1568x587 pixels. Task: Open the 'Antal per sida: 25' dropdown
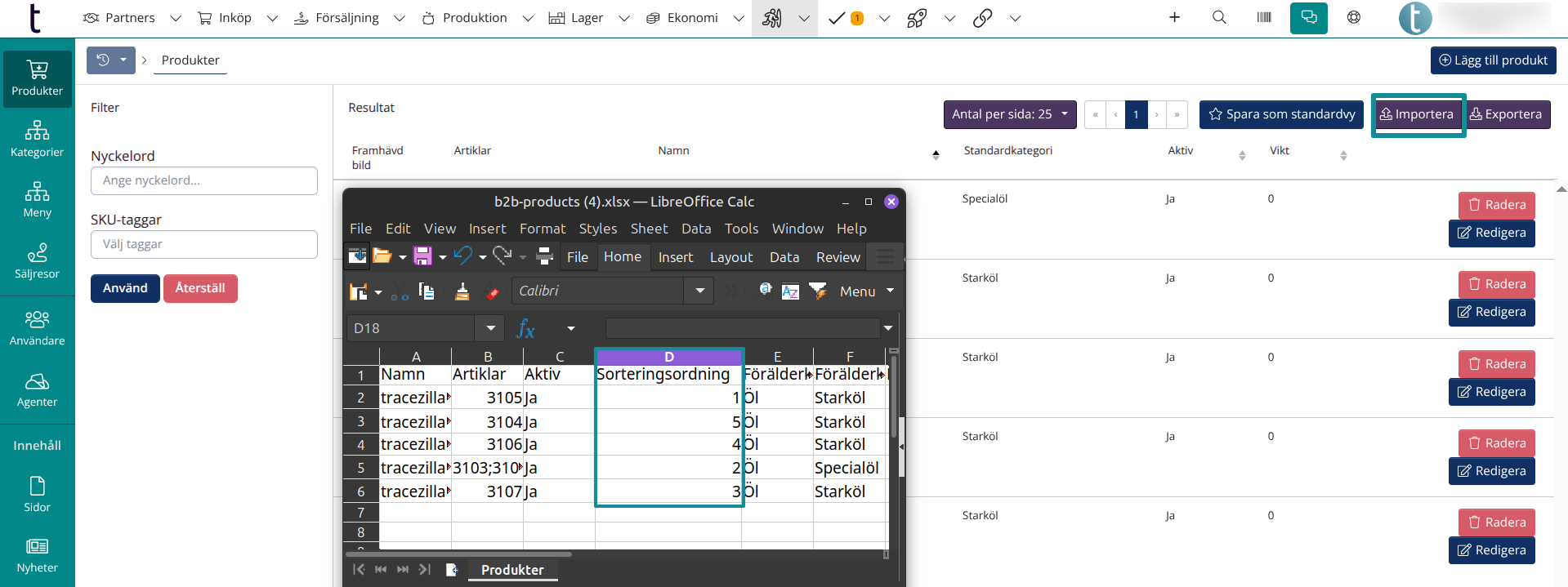[x=1009, y=114]
